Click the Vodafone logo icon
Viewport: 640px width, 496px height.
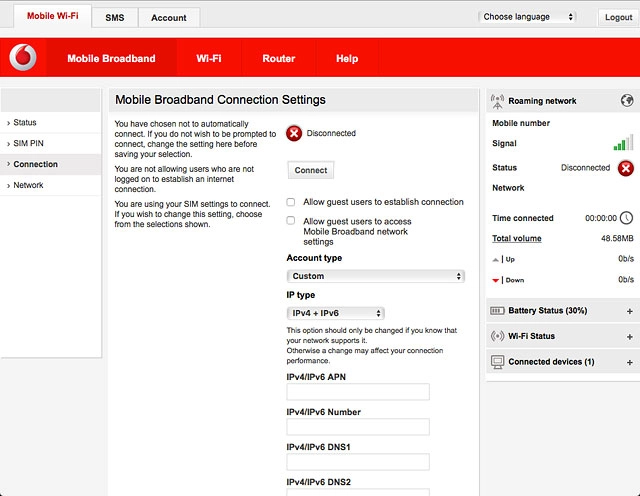coord(23,58)
